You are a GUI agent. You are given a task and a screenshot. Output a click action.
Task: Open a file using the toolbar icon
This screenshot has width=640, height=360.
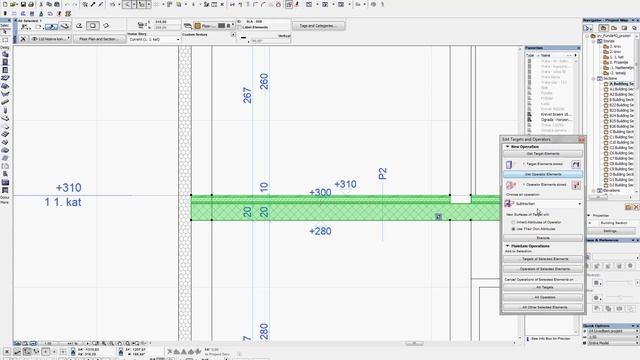click(x=13, y=4)
